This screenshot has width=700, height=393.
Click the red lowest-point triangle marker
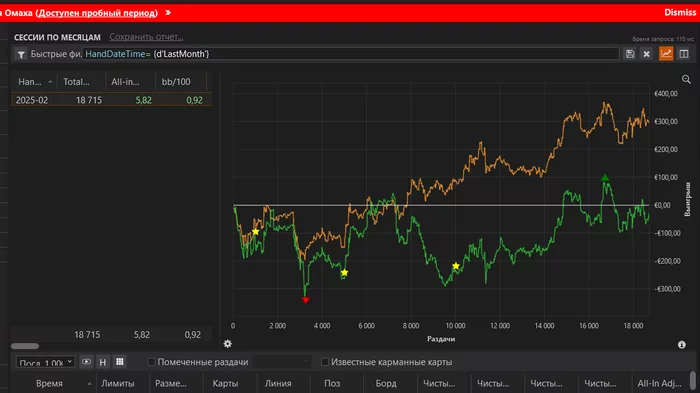tap(305, 300)
